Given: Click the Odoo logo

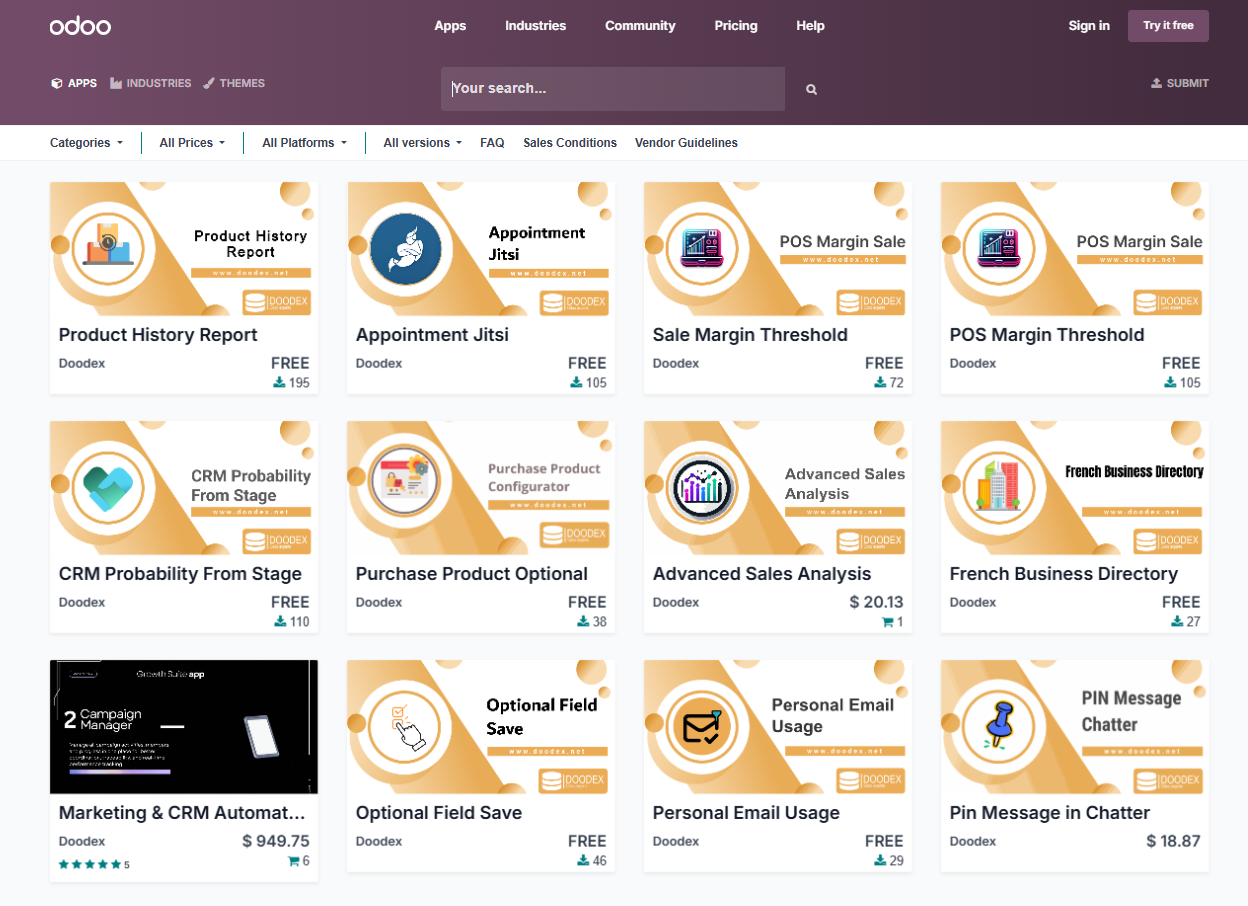Looking at the screenshot, I should (x=80, y=26).
